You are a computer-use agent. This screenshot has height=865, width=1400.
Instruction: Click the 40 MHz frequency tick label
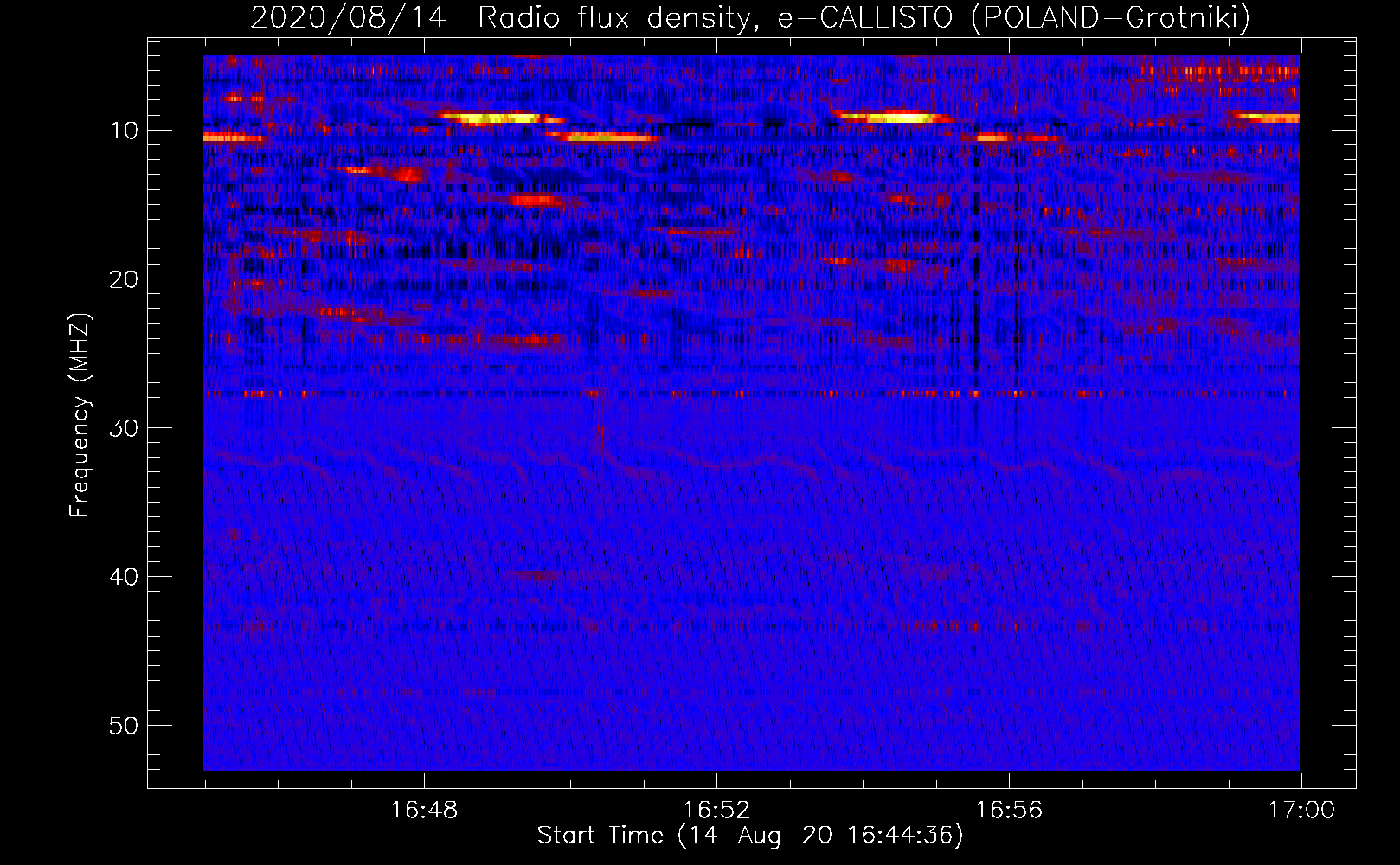[x=124, y=577]
